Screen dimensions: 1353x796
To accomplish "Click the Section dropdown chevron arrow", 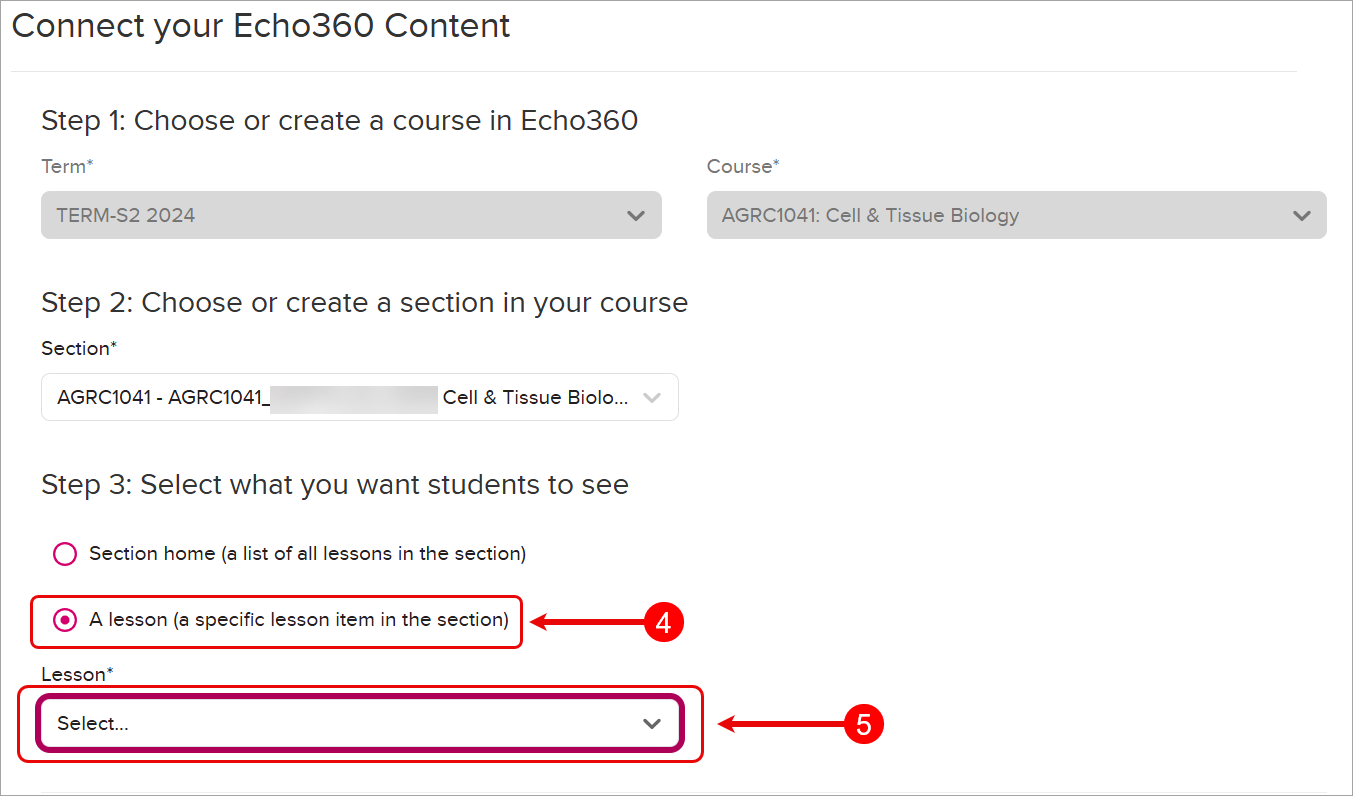I will point(652,398).
